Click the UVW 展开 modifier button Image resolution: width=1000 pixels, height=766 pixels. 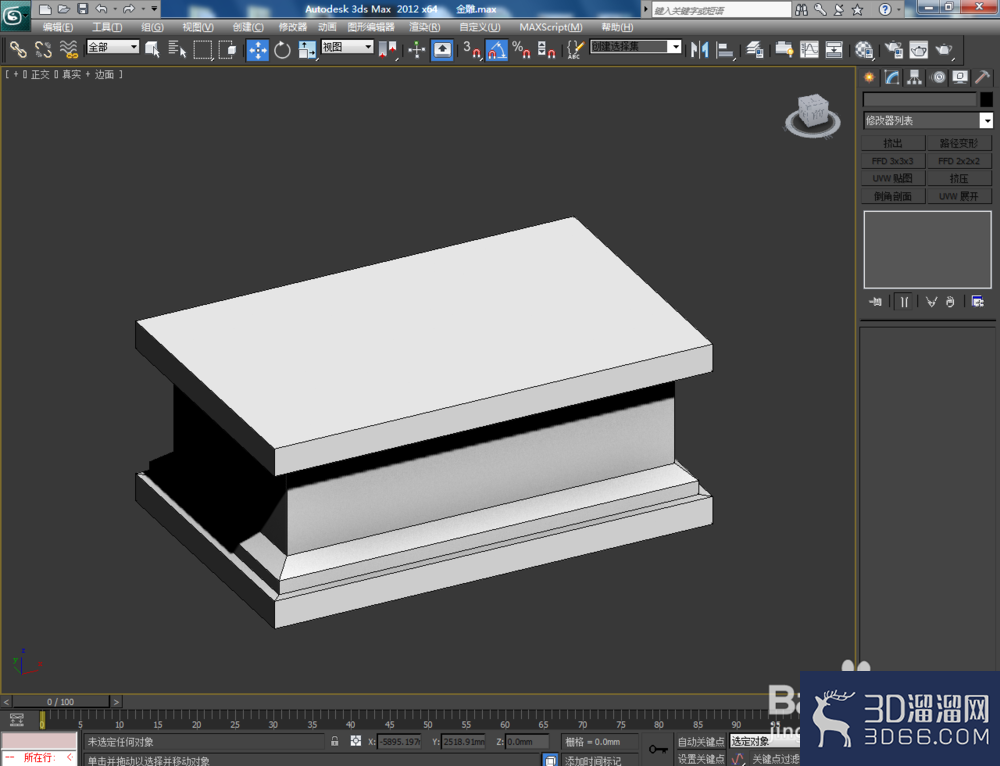coord(959,196)
